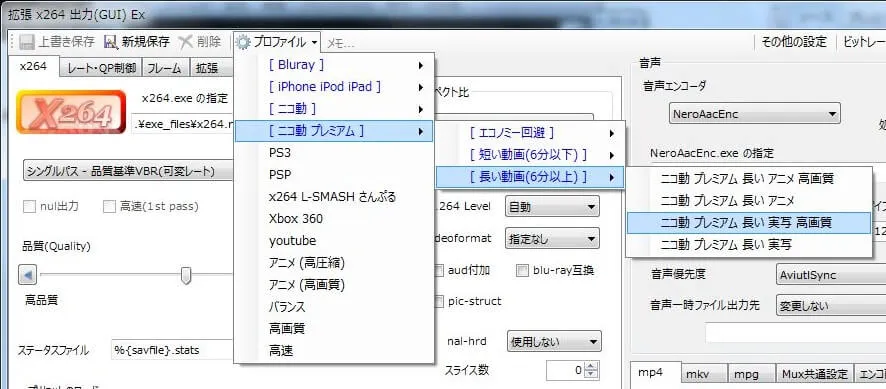
Task: Select x264 L-SMASH さんぷる profile
Action: (335, 197)
